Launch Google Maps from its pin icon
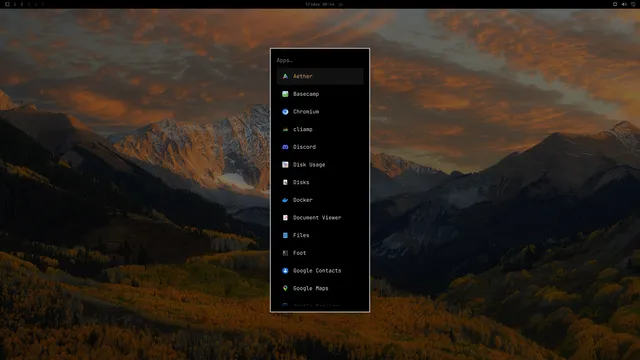This screenshot has width=640, height=360. click(x=285, y=288)
